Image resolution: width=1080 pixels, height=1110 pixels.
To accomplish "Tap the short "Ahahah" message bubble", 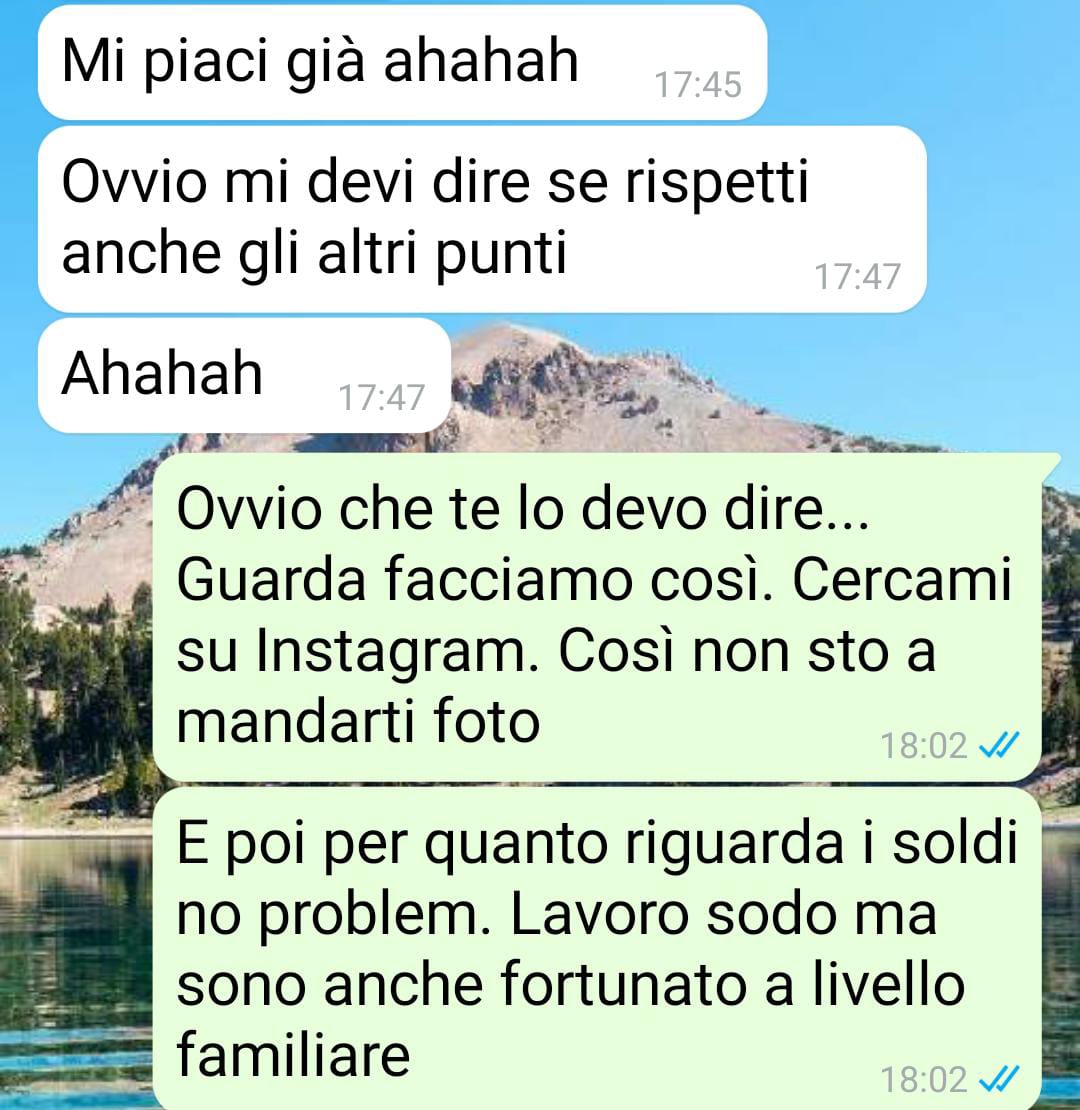I will pos(244,375).
